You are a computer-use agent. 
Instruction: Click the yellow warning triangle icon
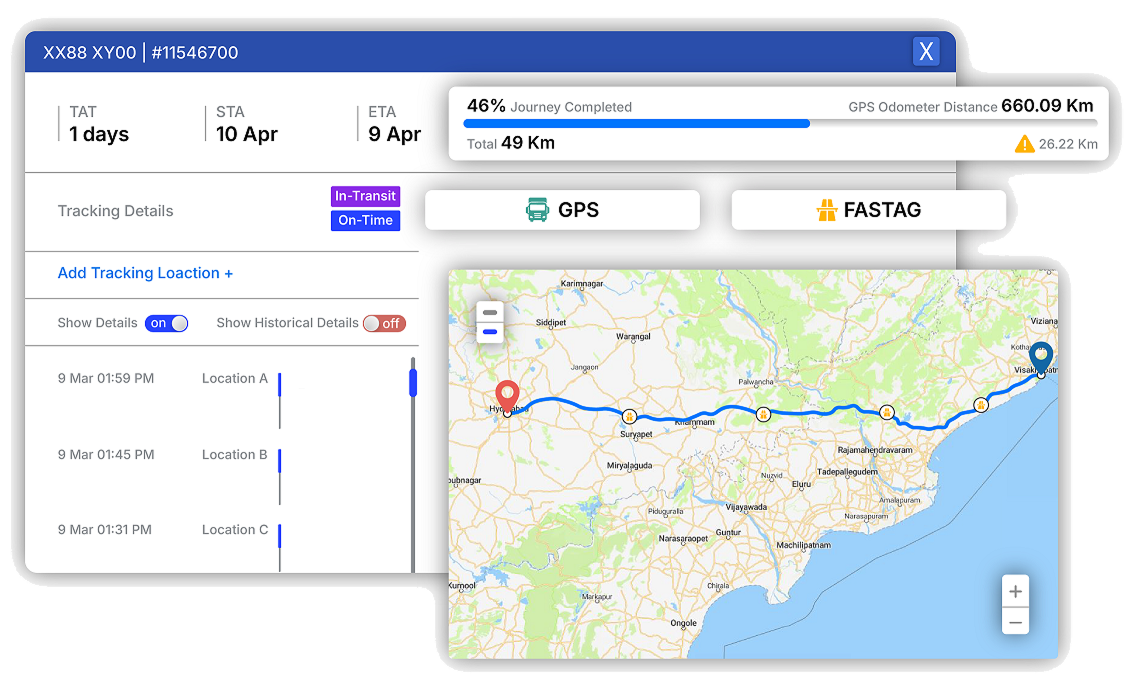(1024, 144)
